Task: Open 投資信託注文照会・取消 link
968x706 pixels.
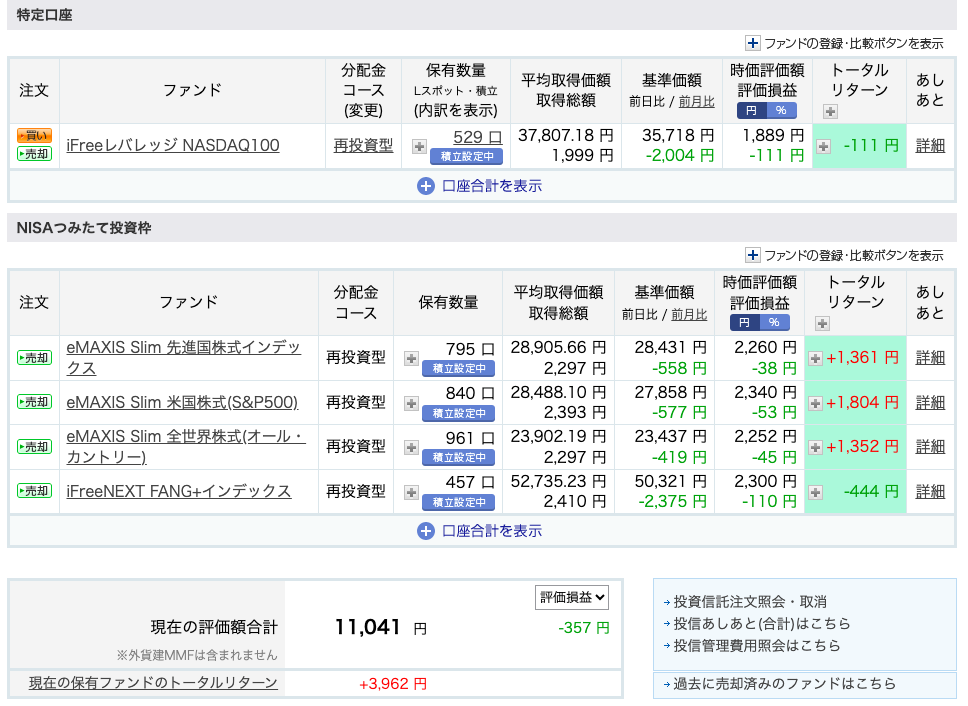Action: [750, 602]
